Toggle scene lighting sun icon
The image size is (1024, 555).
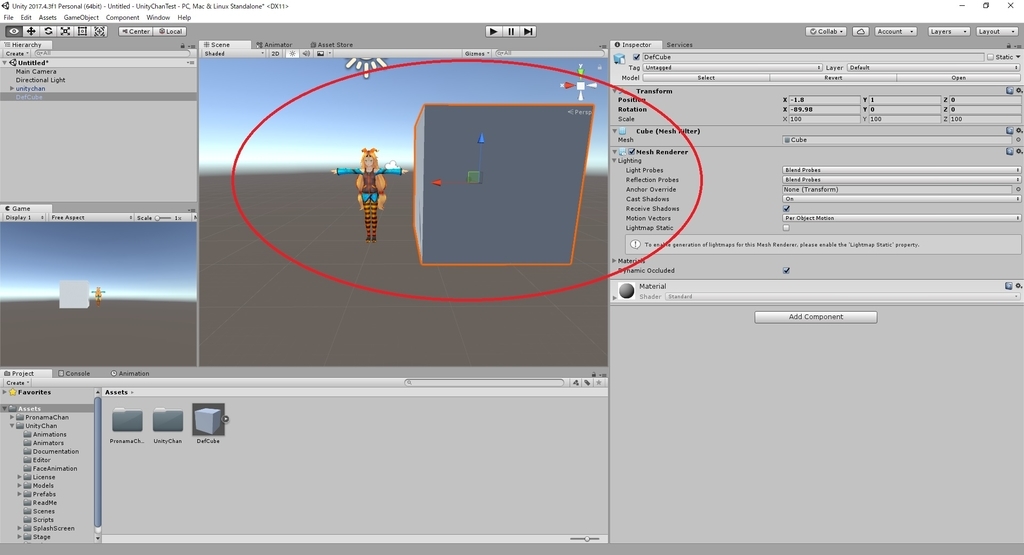point(292,54)
